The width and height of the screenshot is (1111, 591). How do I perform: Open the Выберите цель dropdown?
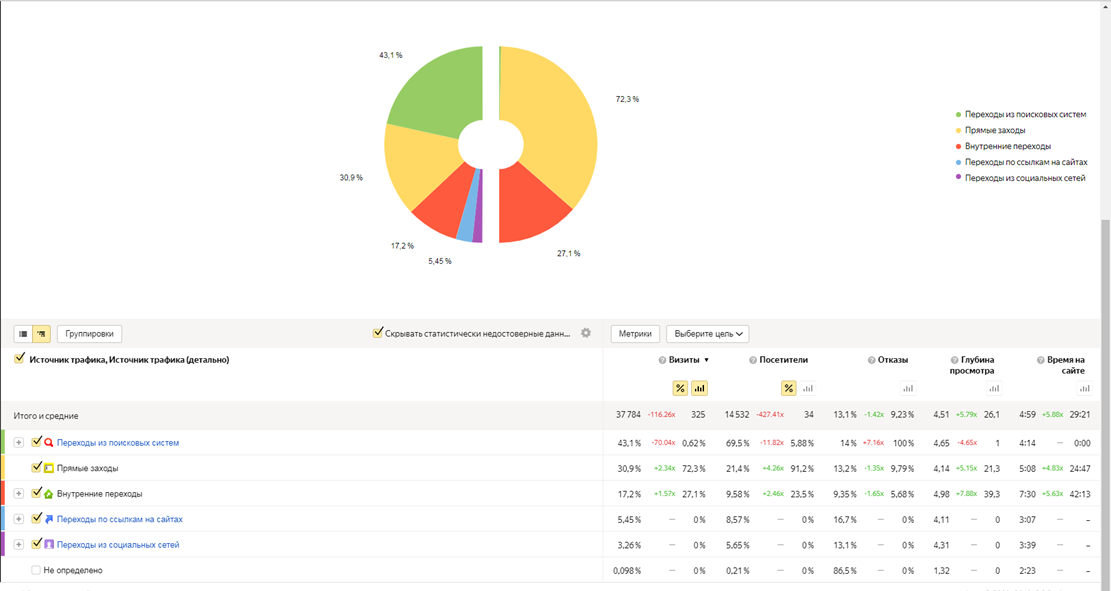point(707,334)
